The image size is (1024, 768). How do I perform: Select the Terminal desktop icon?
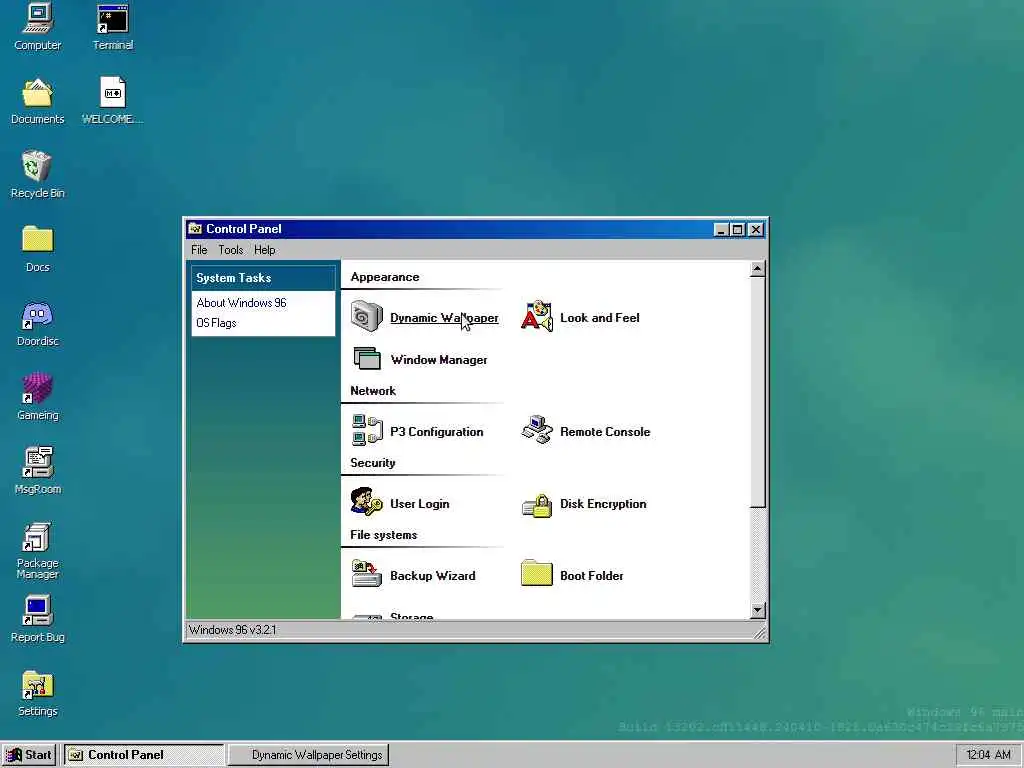pyautogui.click(x=112, y=19)
